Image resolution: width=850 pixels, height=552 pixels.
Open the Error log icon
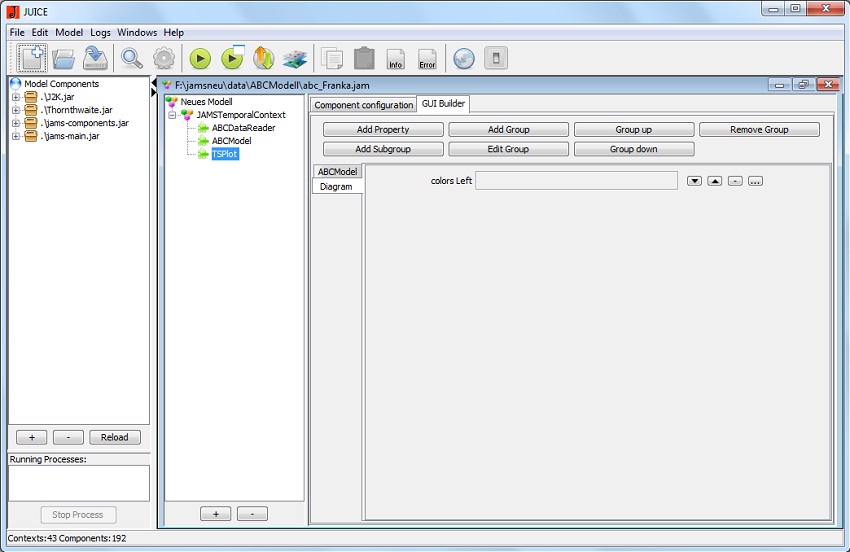[x=427, y=58]
